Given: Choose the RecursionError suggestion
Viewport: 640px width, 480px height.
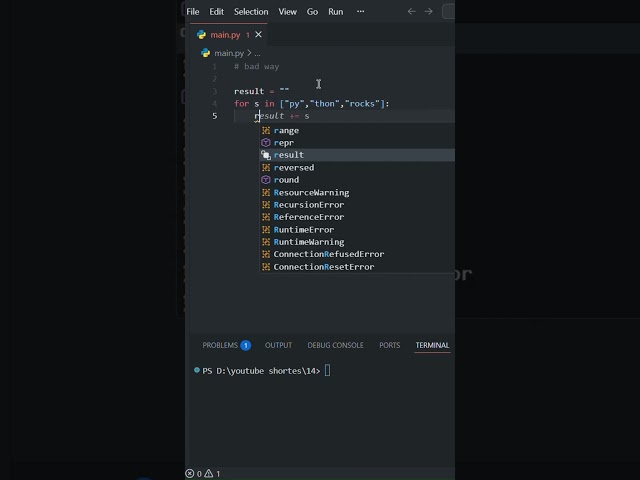Looking at the screenshot, I should tap(357, 205).
